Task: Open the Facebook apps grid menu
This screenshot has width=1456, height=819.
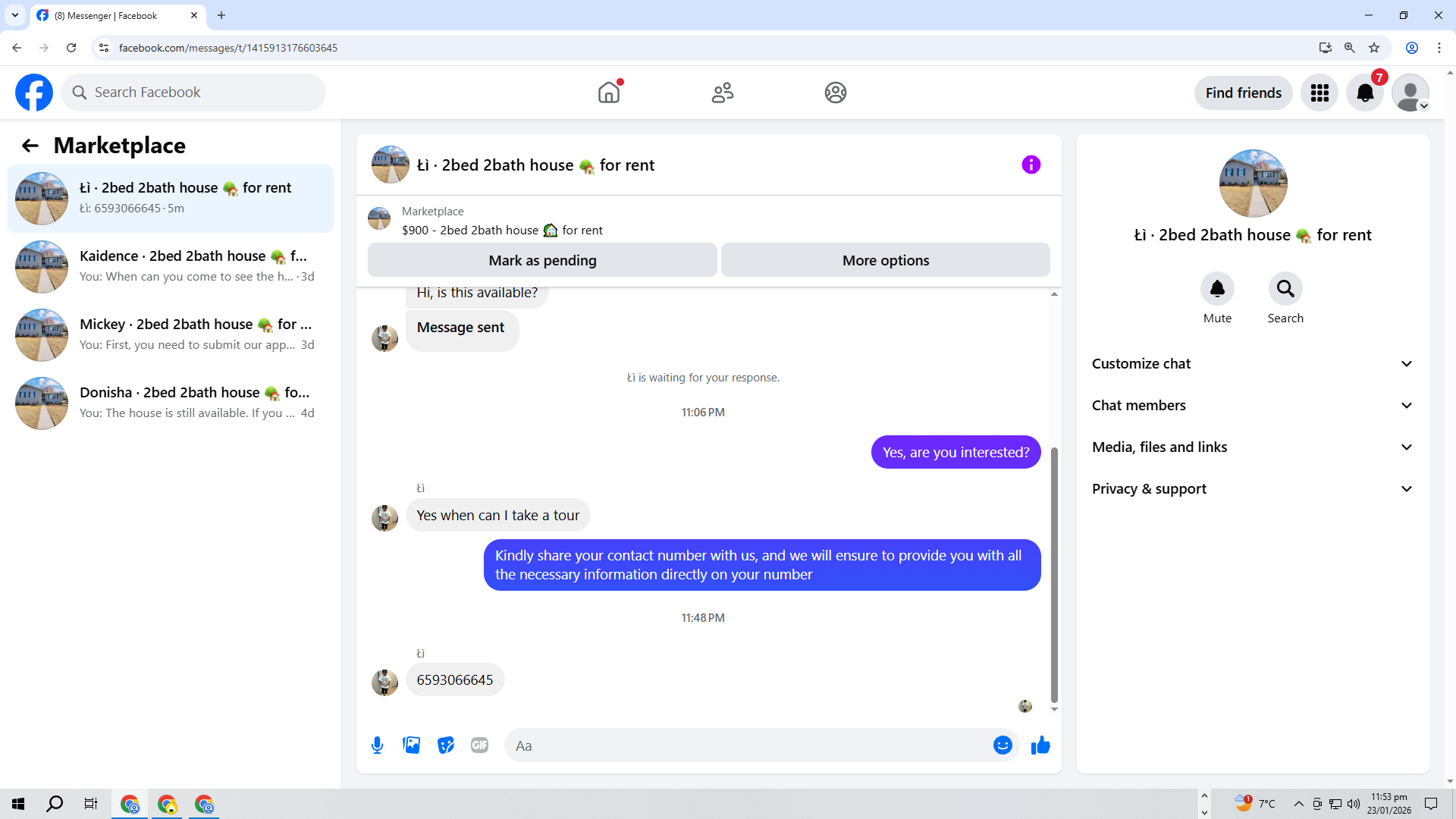Action: pyautogui.click(x=1319, y=93)
